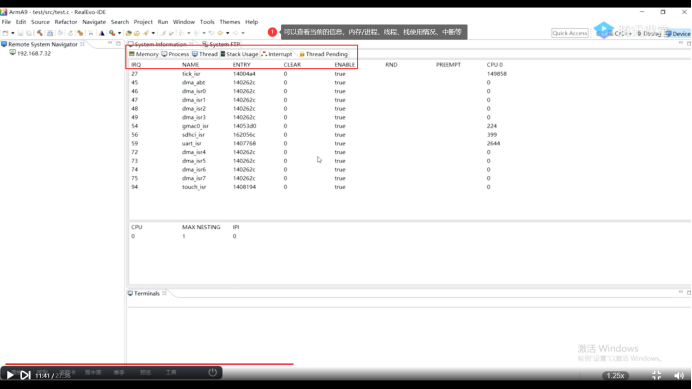Open the Process sub-tab
The height and width of the screenshot is (389, 692).
click(175, 54)
